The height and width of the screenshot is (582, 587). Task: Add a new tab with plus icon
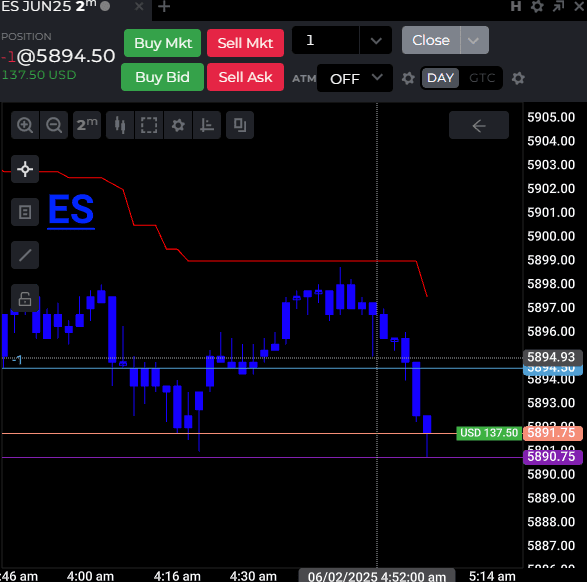click(x=164, y=6)
